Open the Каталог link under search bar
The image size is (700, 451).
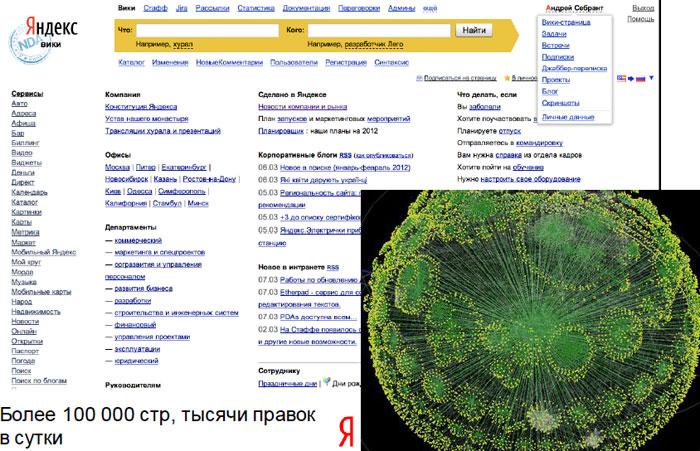(131, 63)
